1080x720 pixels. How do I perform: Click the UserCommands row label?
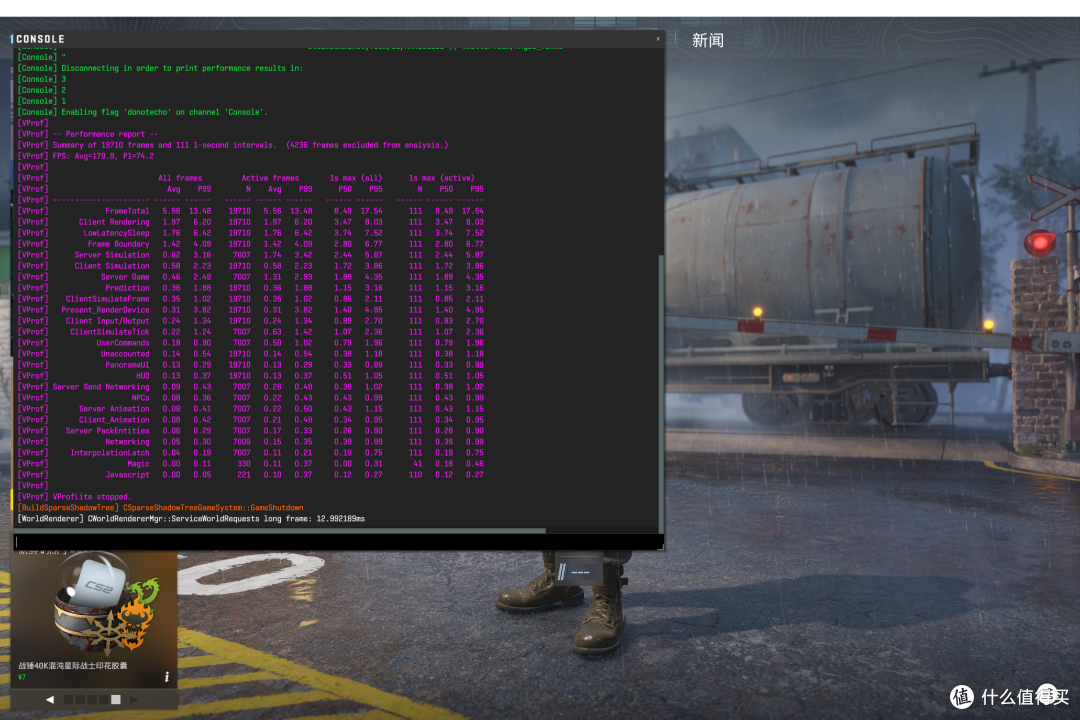[x=123, y=344]
